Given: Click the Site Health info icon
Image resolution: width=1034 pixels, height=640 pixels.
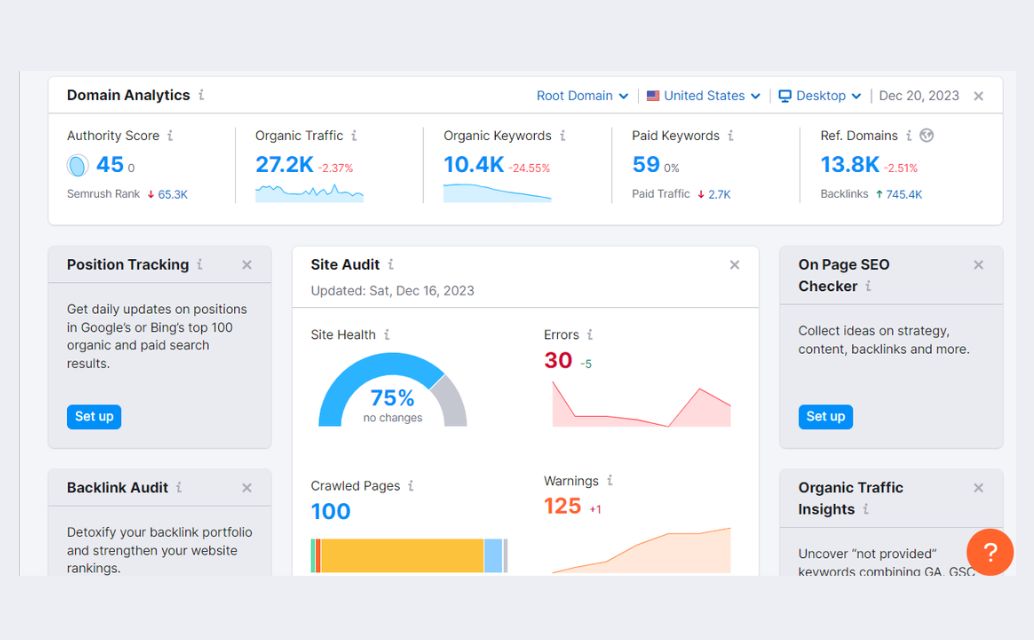Looking at the screenshot, I should pyautogui.click(x=387, y=335).
